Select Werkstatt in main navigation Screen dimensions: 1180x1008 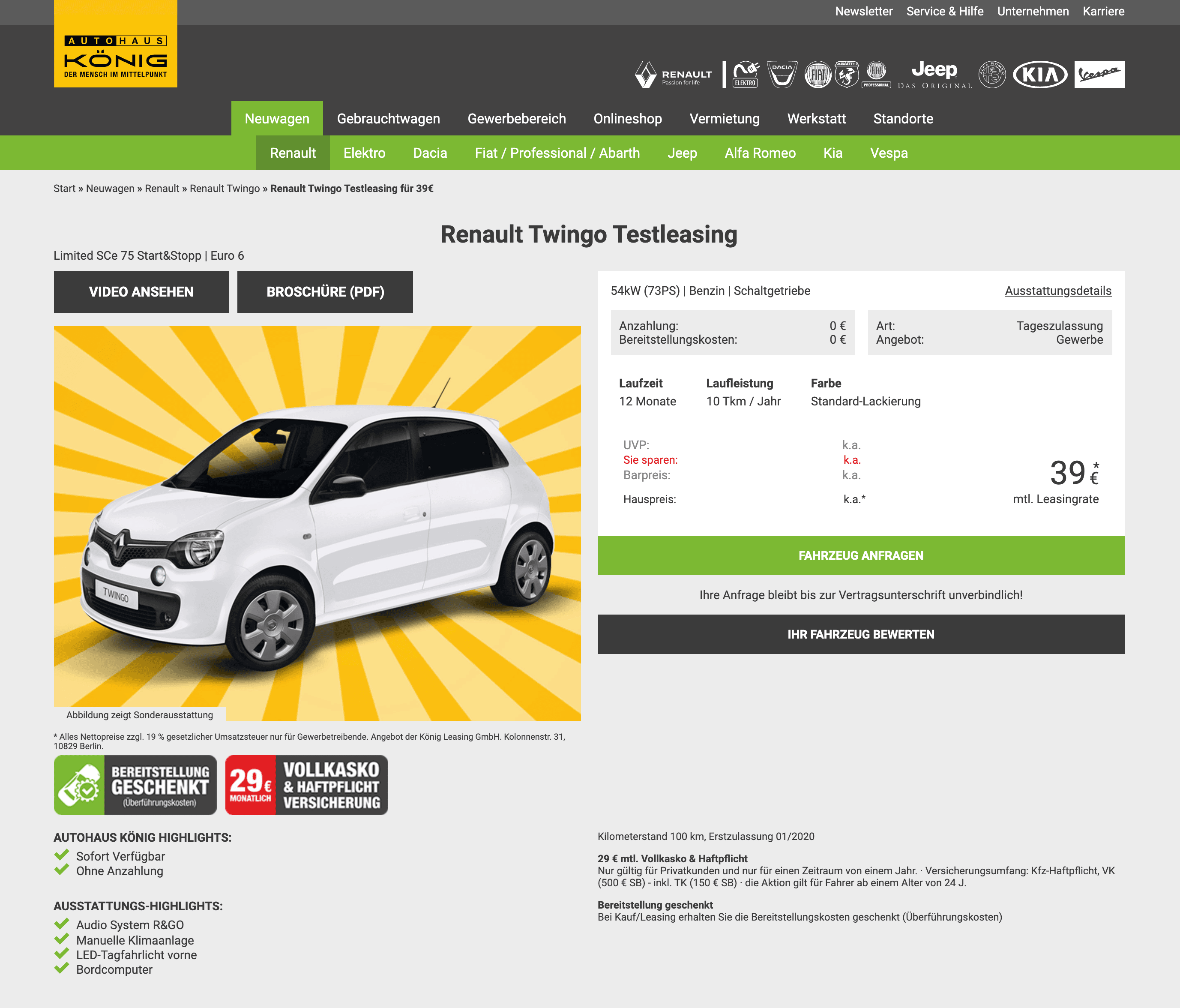point(816,118)
